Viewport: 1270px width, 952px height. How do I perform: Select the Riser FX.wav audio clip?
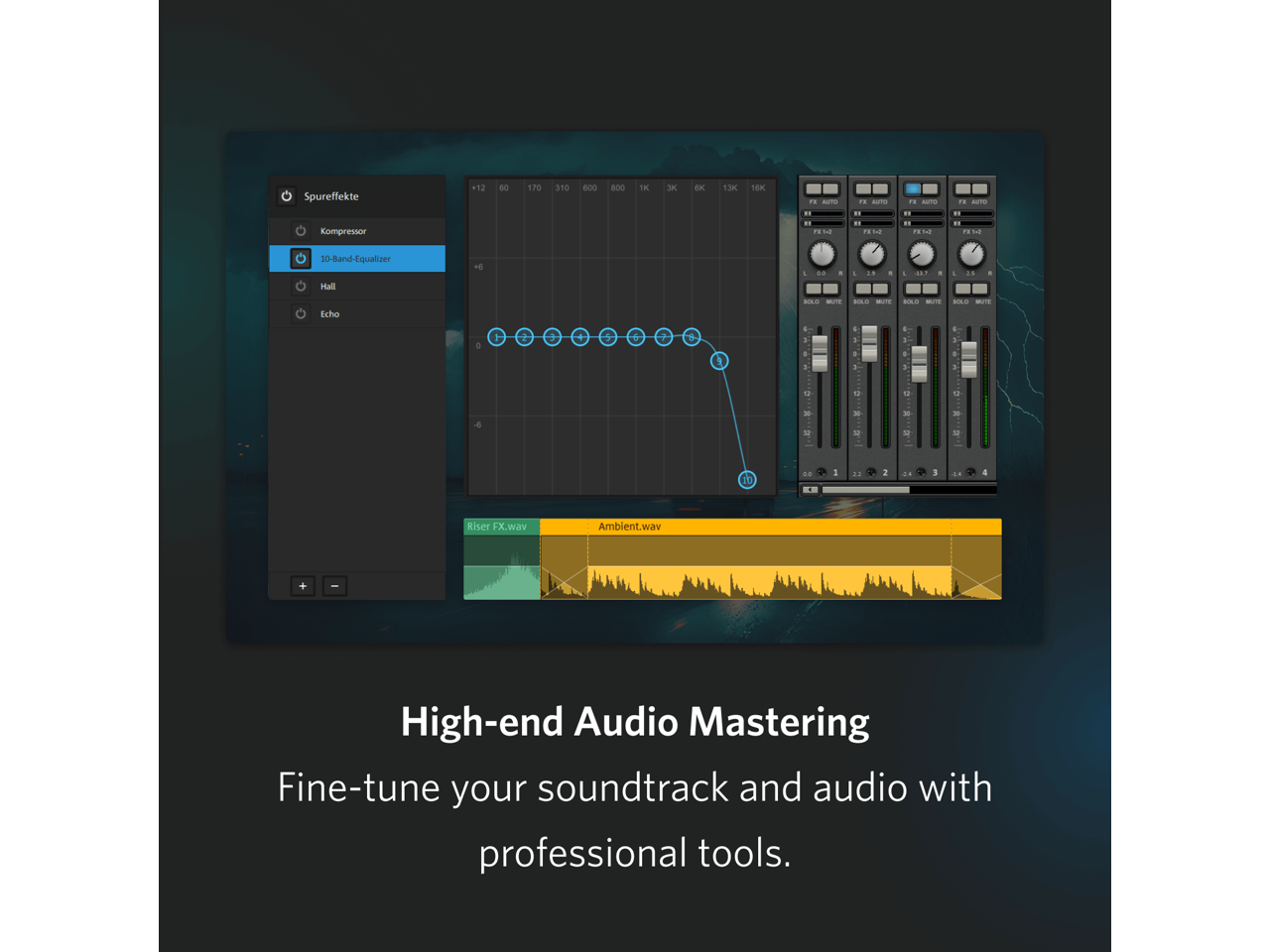point(501,560)
